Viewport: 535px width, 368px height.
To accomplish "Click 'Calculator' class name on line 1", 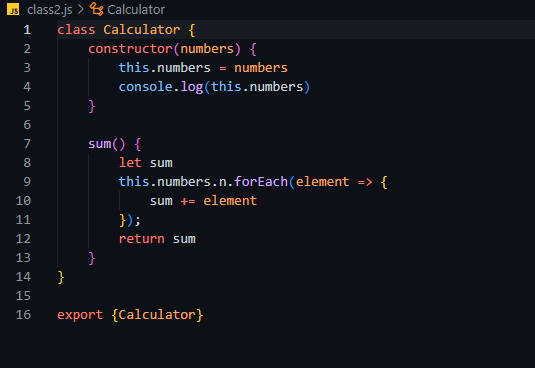I will [x=142, y=30].
